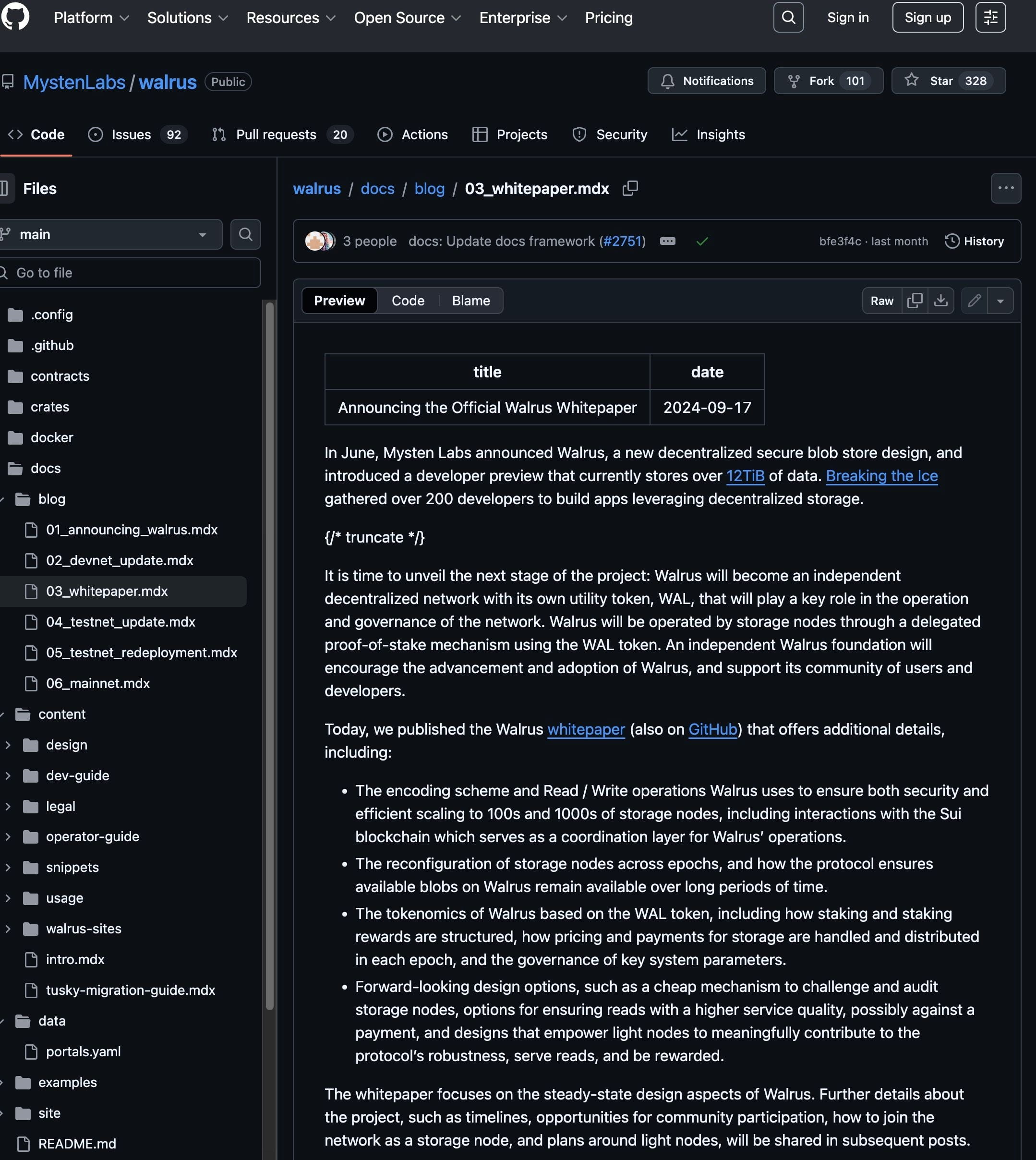Copy file path icon next to 03_whitepaper.mdx

tap(630, 188)
